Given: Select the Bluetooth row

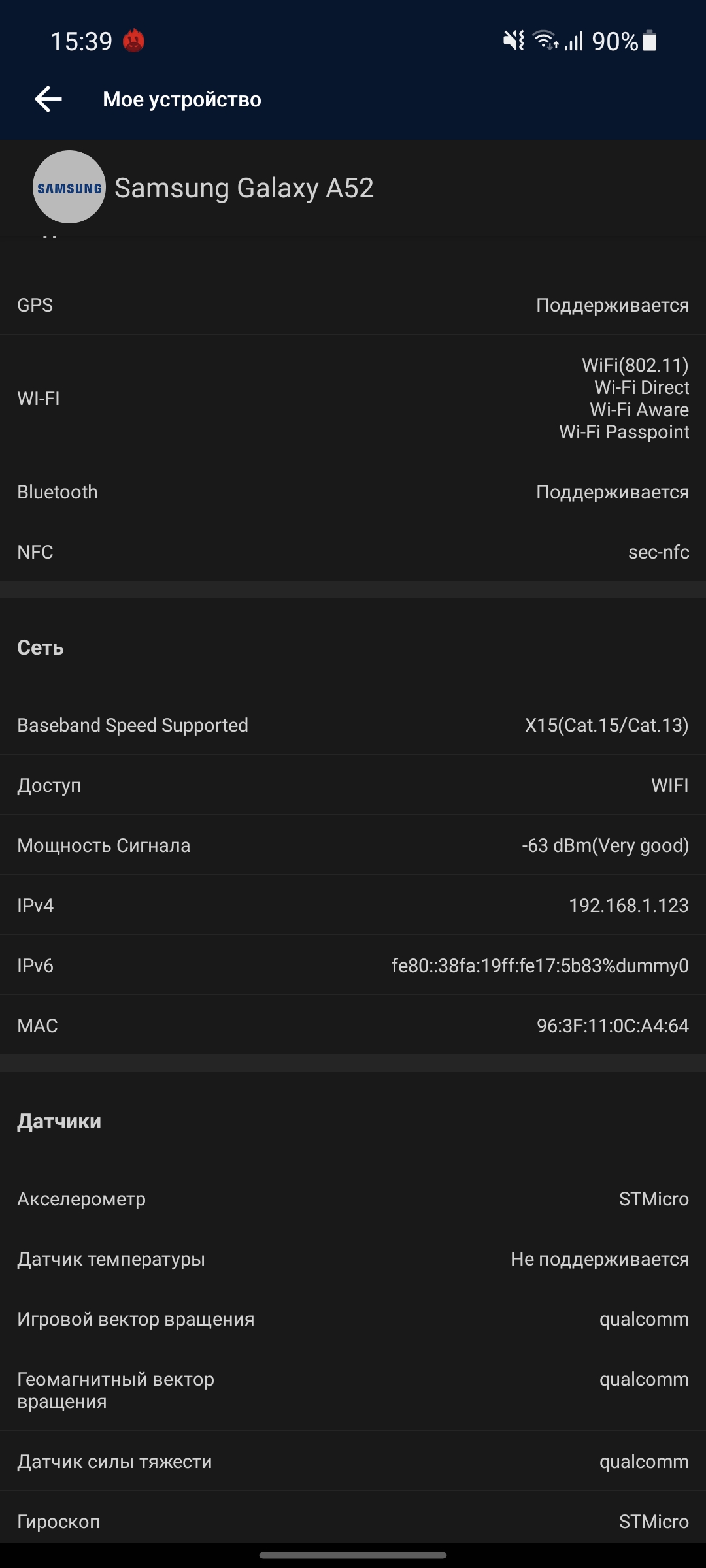Looking at the screenshot, I should click(353, 492).
